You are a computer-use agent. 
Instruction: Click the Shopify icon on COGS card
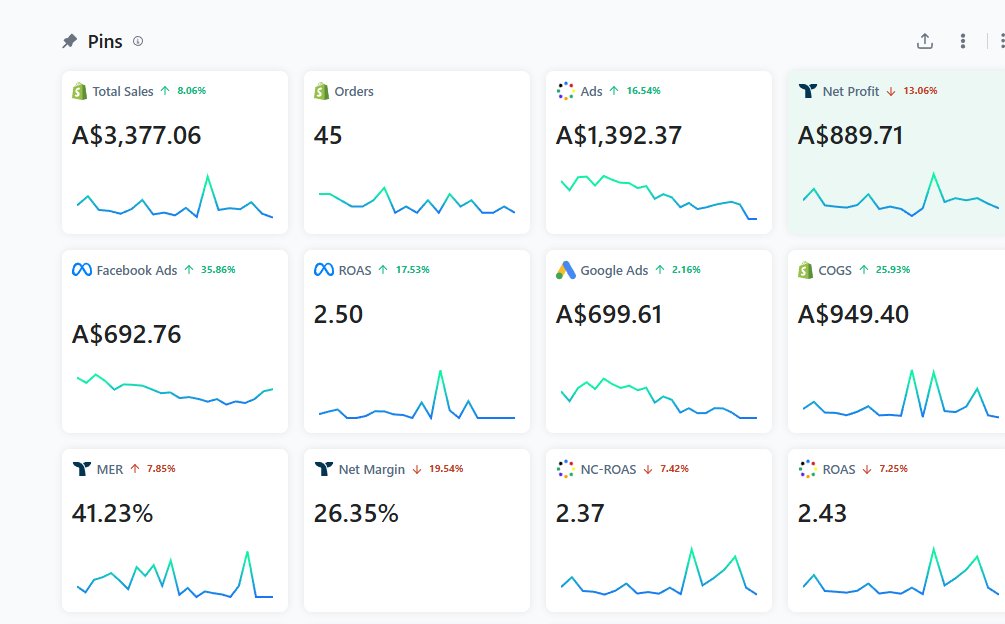(805, 270)
